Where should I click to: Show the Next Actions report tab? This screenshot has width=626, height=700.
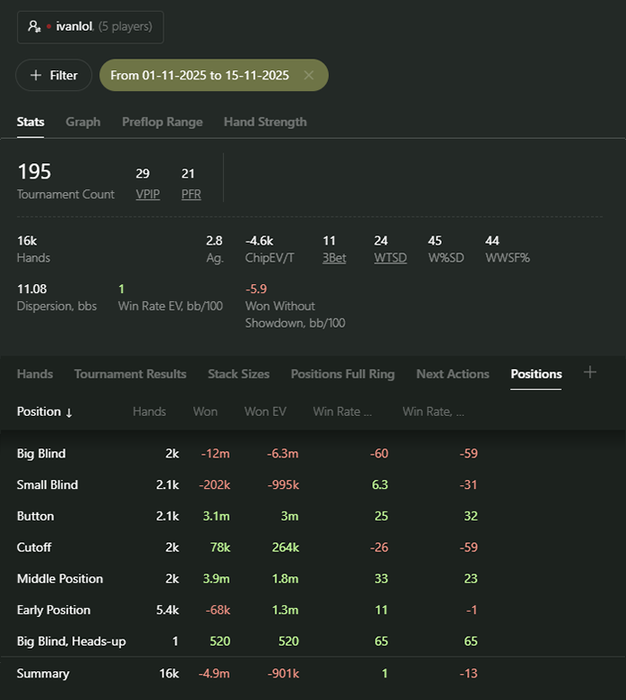coord(453,374)
